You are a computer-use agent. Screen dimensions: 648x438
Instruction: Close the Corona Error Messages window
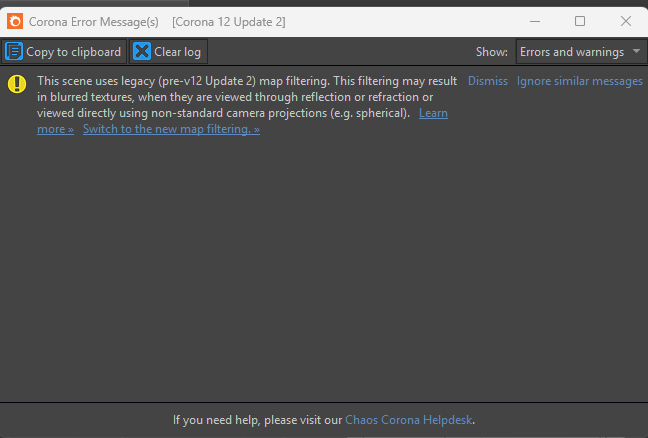click(626, 21)
